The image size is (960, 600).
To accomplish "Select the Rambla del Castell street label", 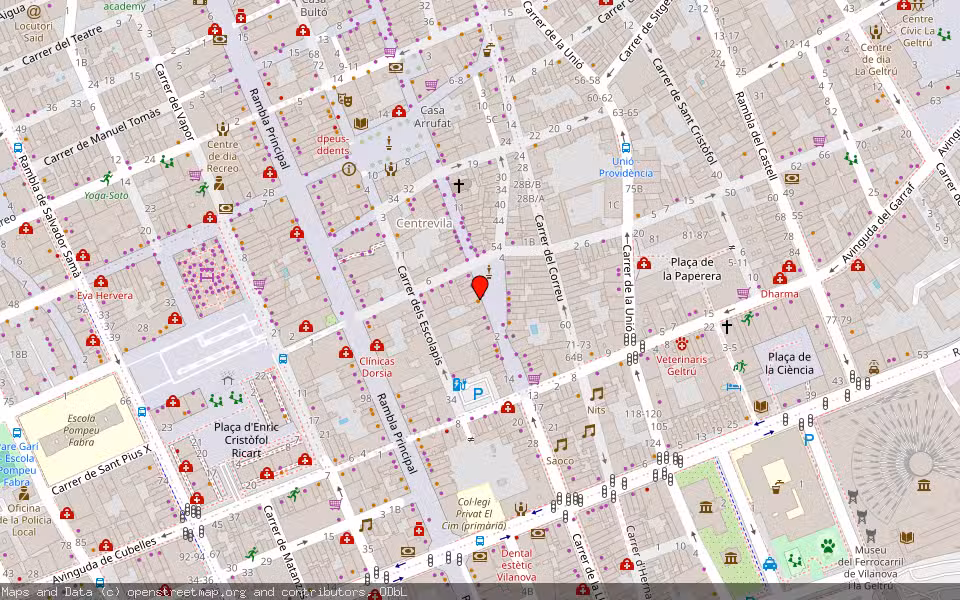I will click(754, 136).
